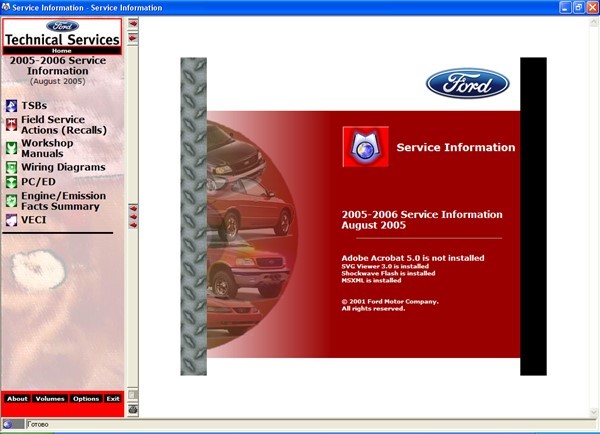Click the green icon beside PC/ED
The height and width of the screenshot is (434, 600).
point(11,182)
